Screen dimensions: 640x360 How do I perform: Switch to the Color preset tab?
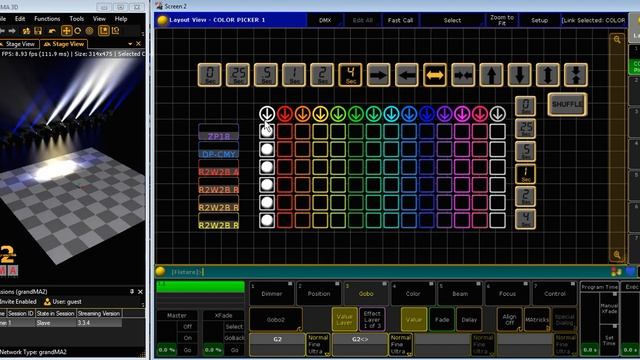[413, 293]
